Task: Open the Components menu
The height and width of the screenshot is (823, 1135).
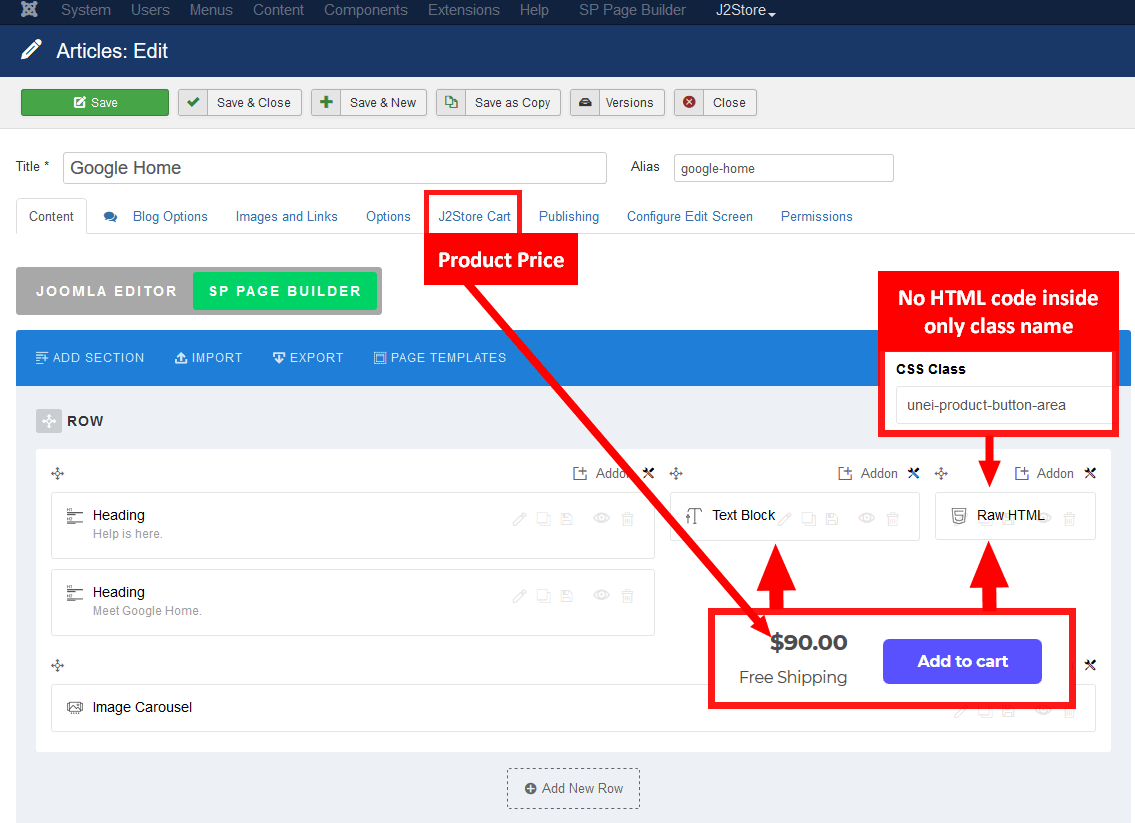Action: (x=365, y=10)
